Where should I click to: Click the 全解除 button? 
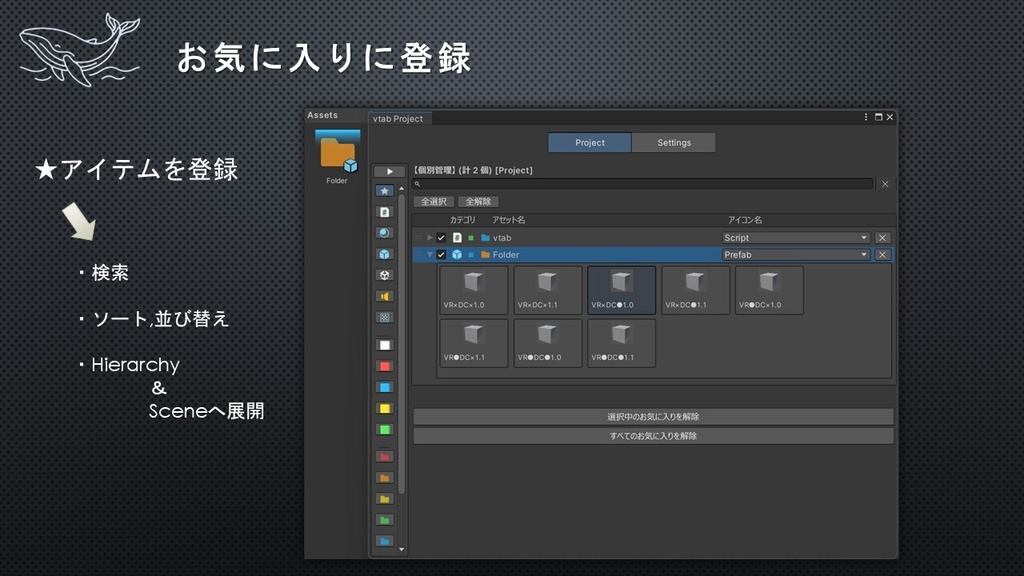click(479, 202)
